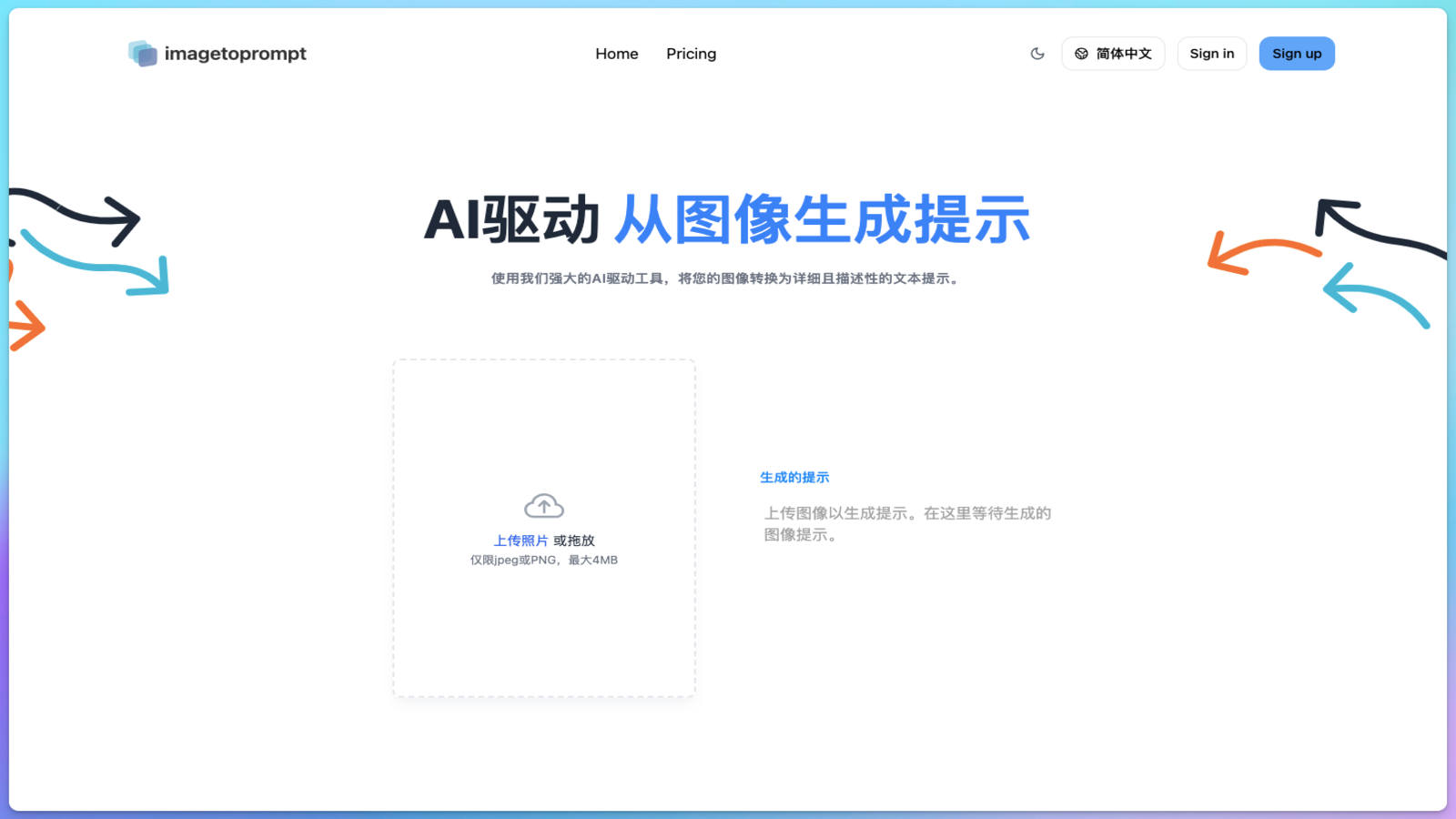
Task: Click the 上传照片 upload link
Action: point(519,540)
